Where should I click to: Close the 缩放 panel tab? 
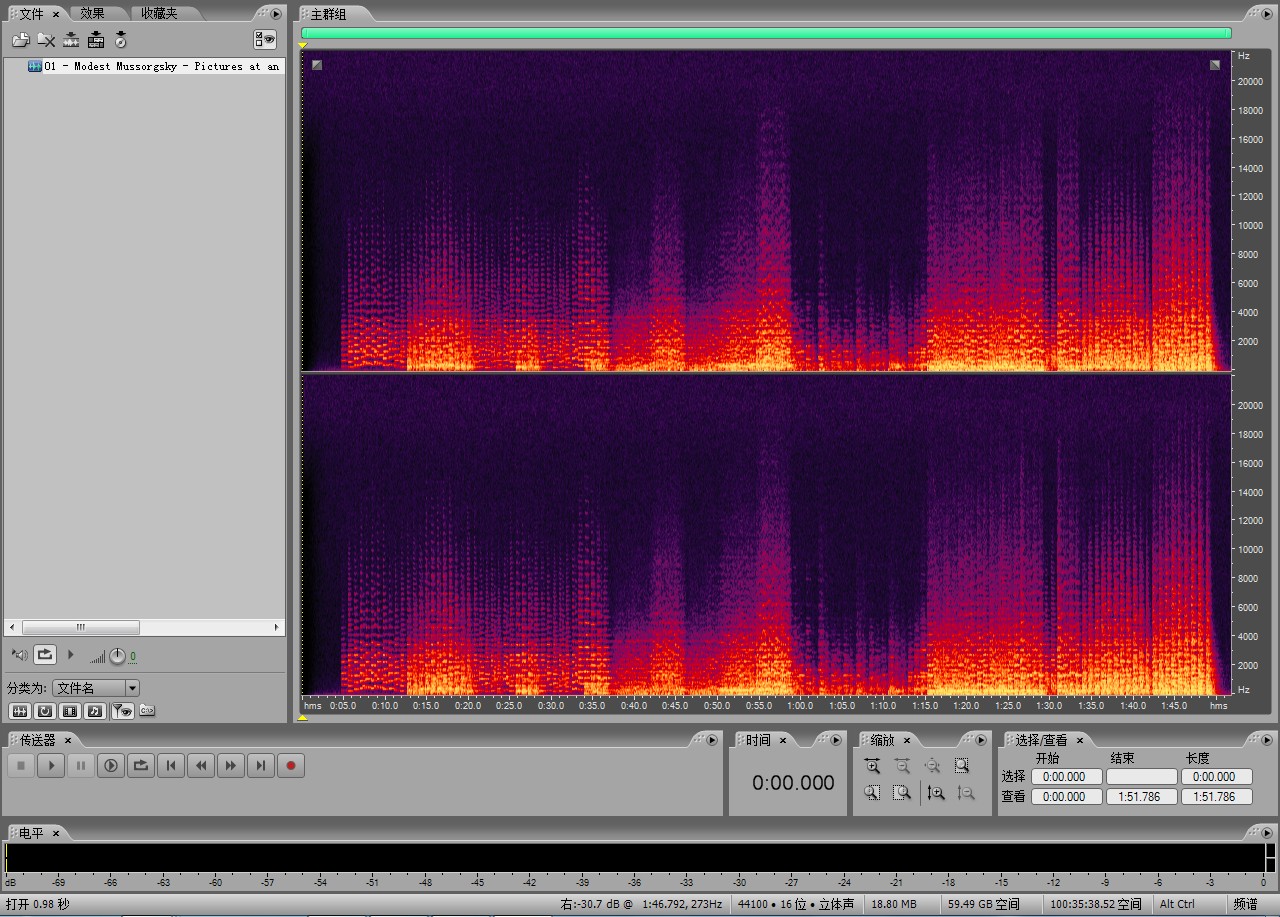click(x=907, y=741)
